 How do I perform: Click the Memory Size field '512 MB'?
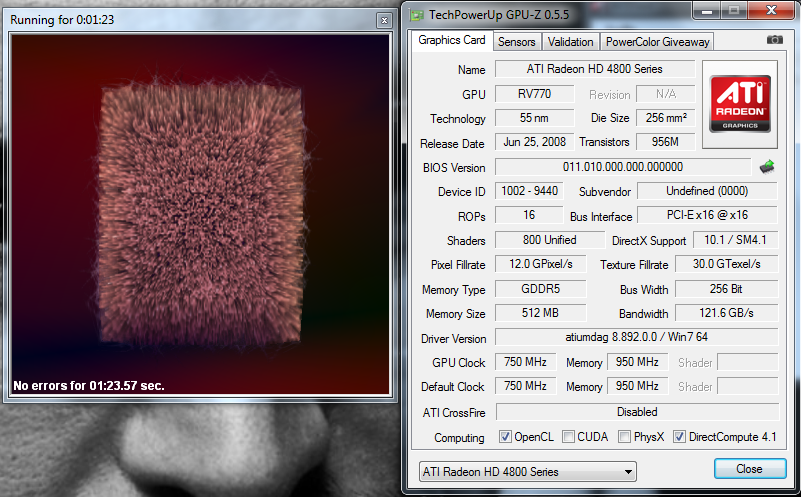(540, 313)
